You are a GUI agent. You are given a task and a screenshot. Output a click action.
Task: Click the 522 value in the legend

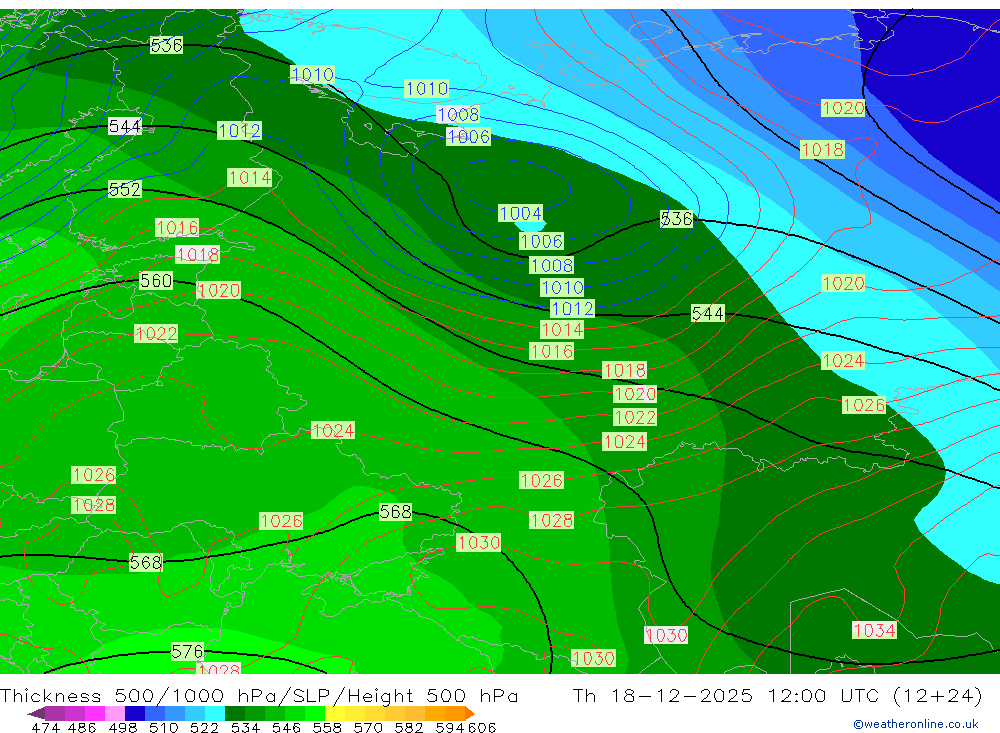point(204,727)
